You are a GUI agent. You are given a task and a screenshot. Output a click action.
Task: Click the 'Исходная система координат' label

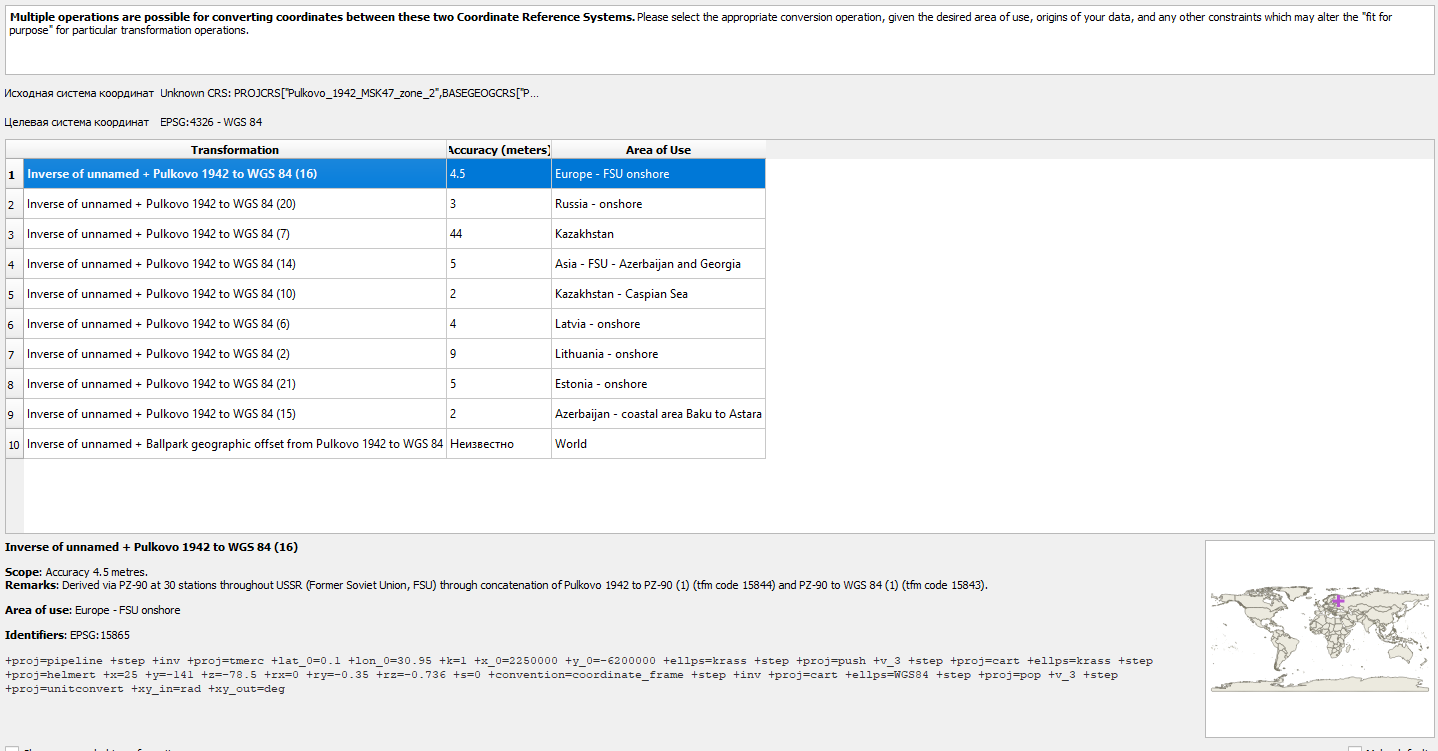(79, 93)
